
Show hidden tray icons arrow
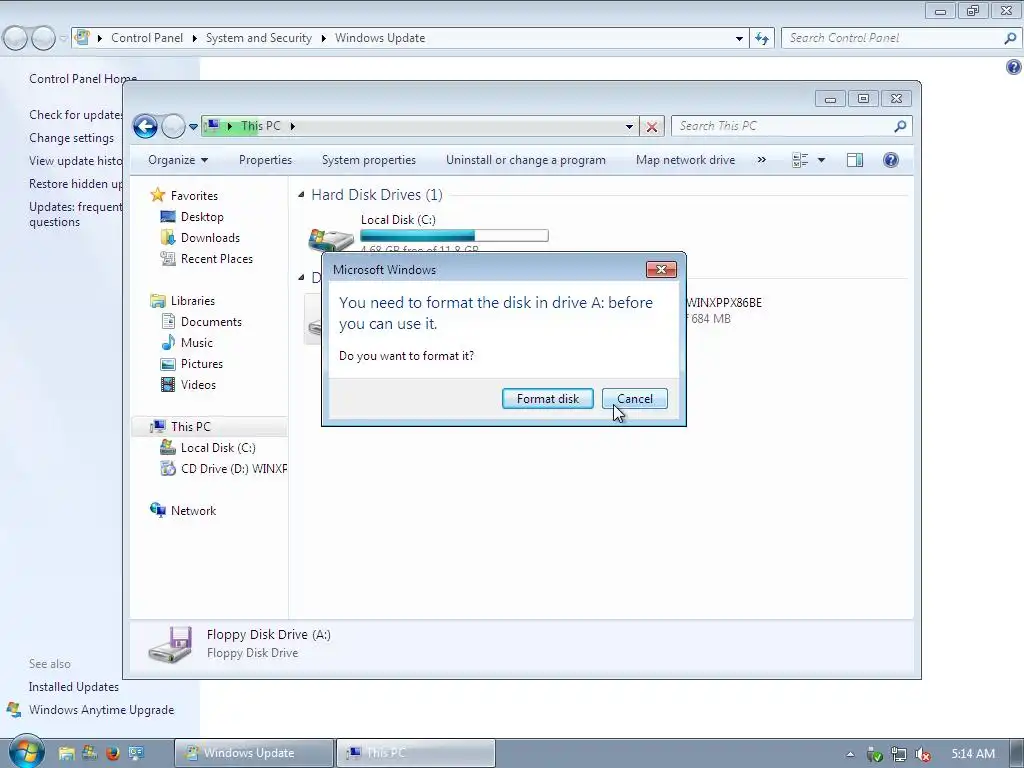point(850,754)
